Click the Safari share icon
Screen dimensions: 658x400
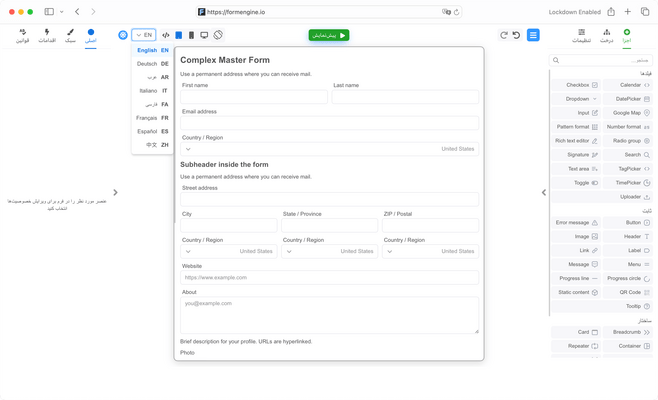coord(611,12)
